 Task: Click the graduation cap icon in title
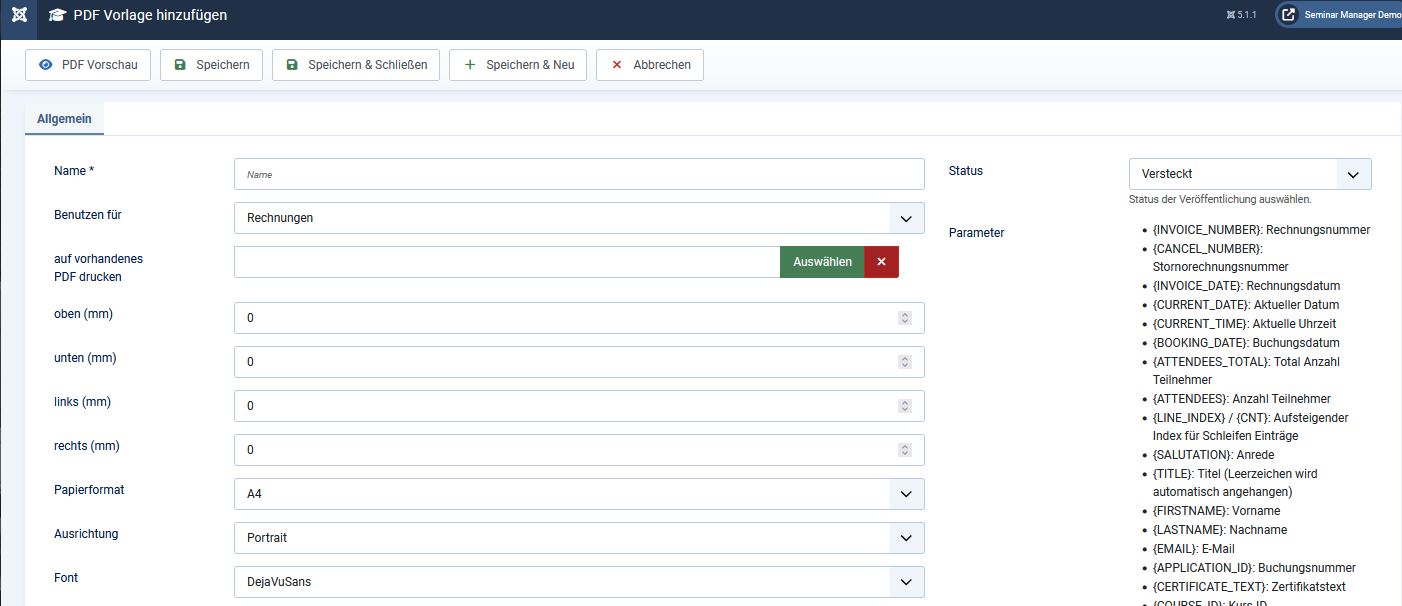[58, 16]
